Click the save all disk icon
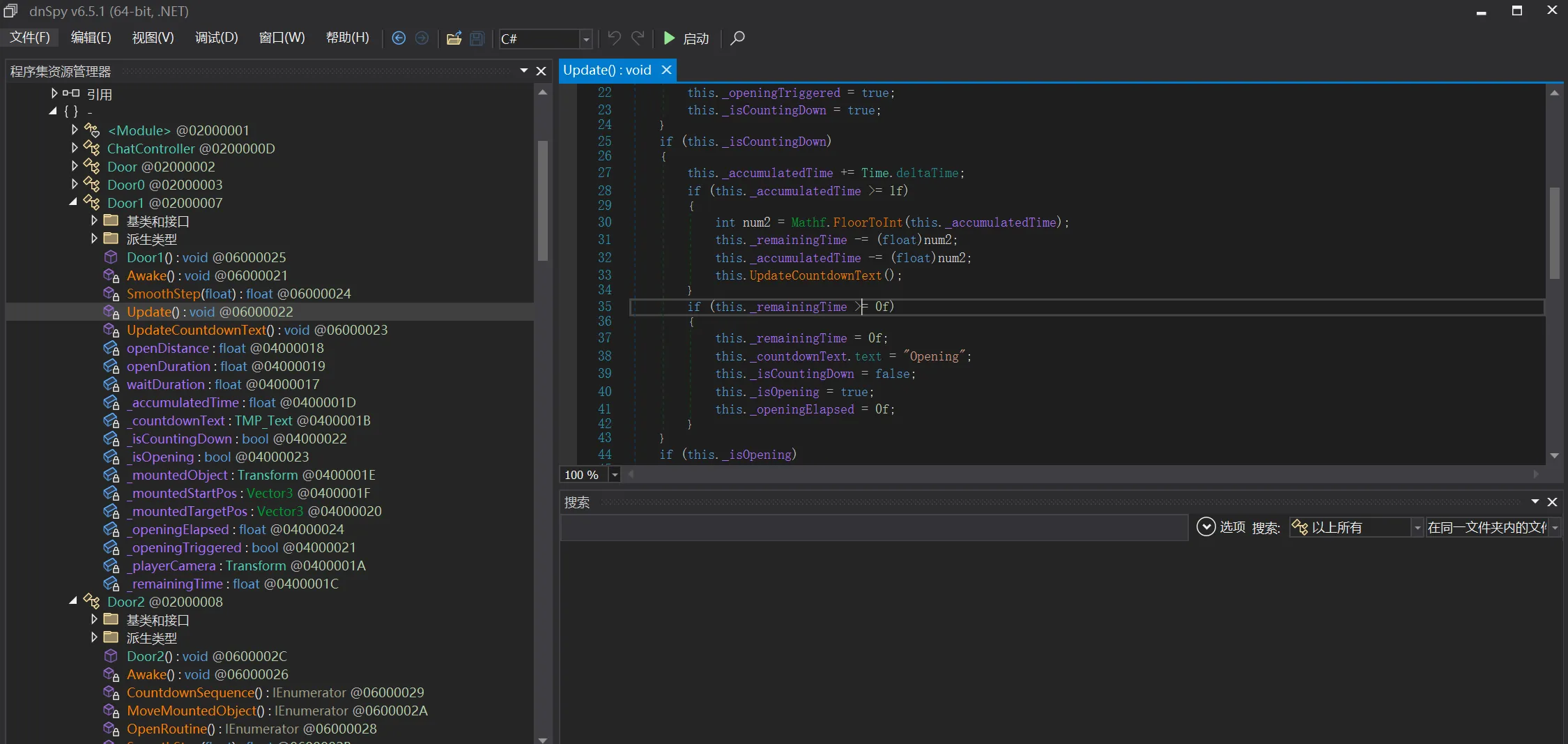Image resolution: width=1568 pixels, height=744 pixels. tap(477, 38)
